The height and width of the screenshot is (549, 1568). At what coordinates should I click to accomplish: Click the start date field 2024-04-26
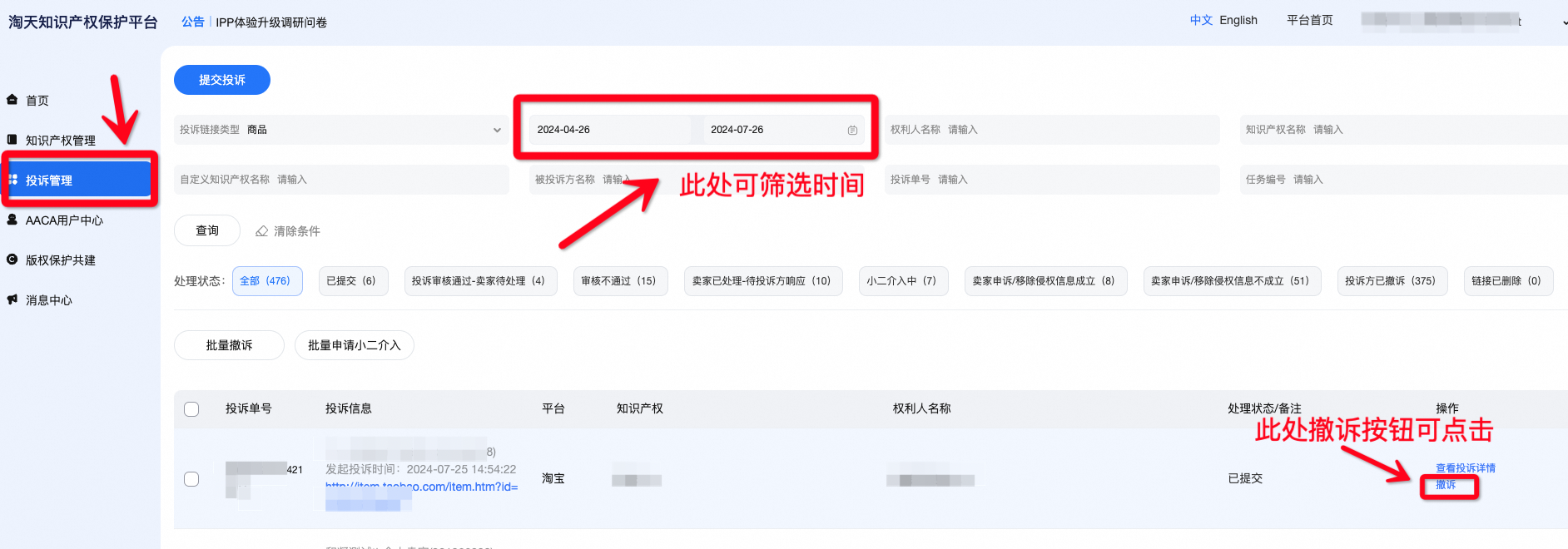pos(610,130)
